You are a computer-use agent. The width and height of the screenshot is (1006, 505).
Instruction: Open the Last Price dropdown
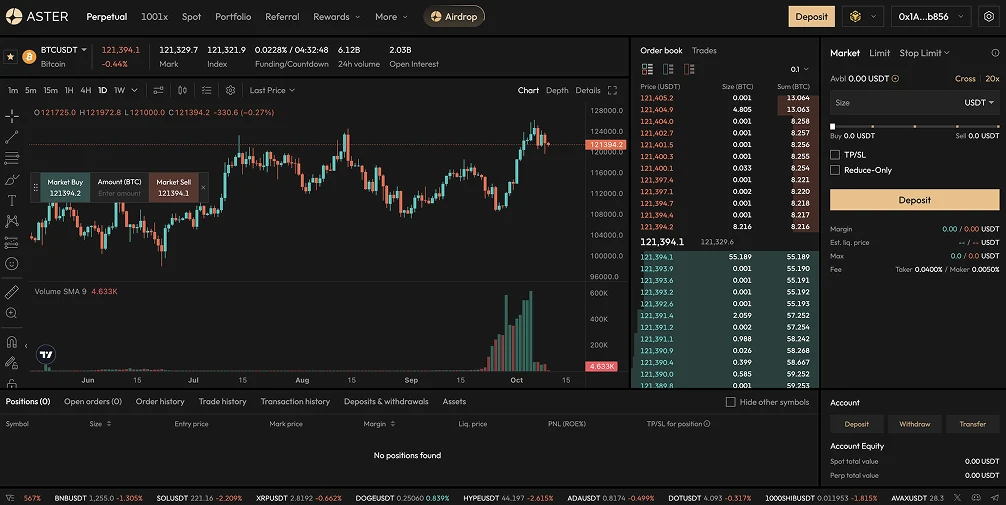272,90
